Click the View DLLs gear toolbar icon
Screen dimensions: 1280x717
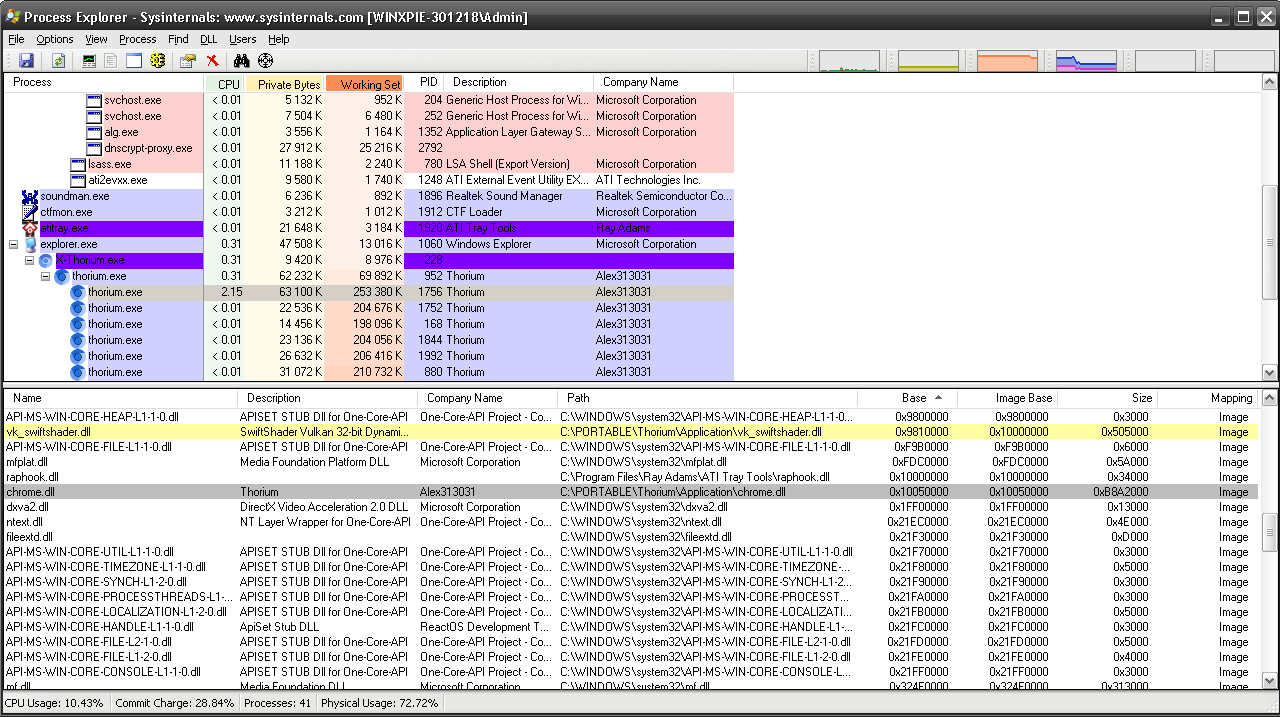coord(157,61)
